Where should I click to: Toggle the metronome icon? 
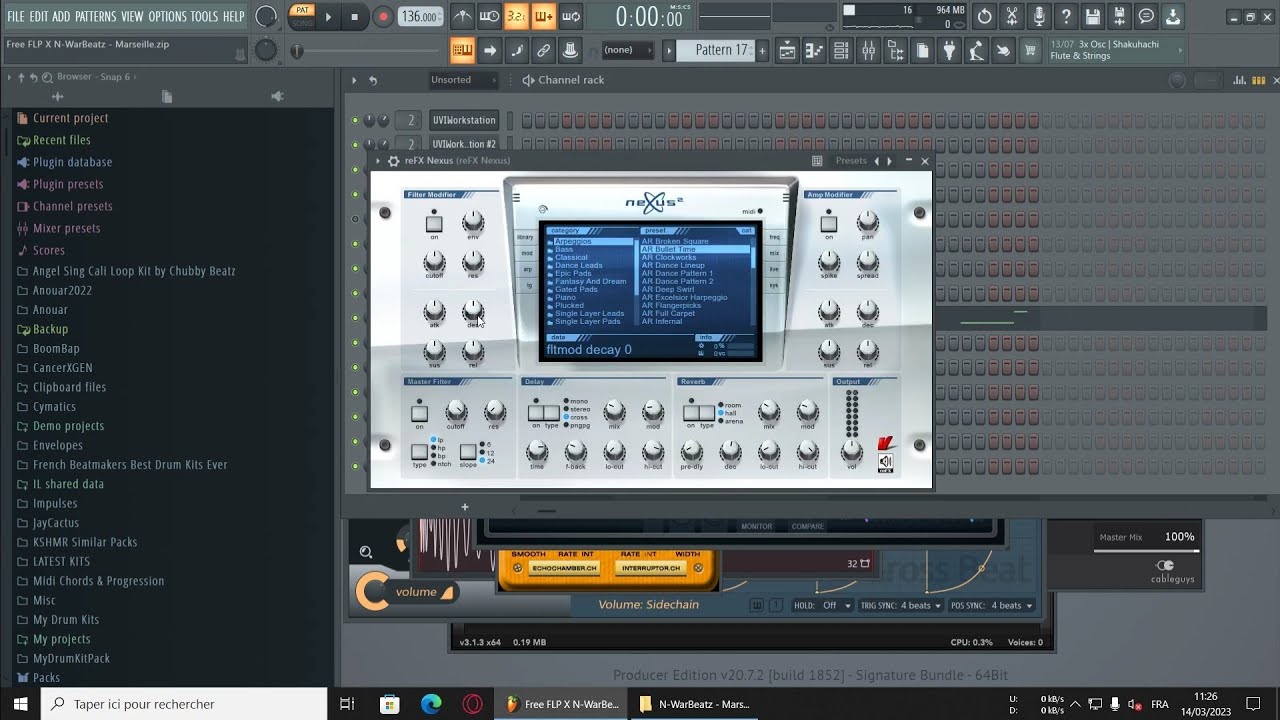(x=462, y=16)
